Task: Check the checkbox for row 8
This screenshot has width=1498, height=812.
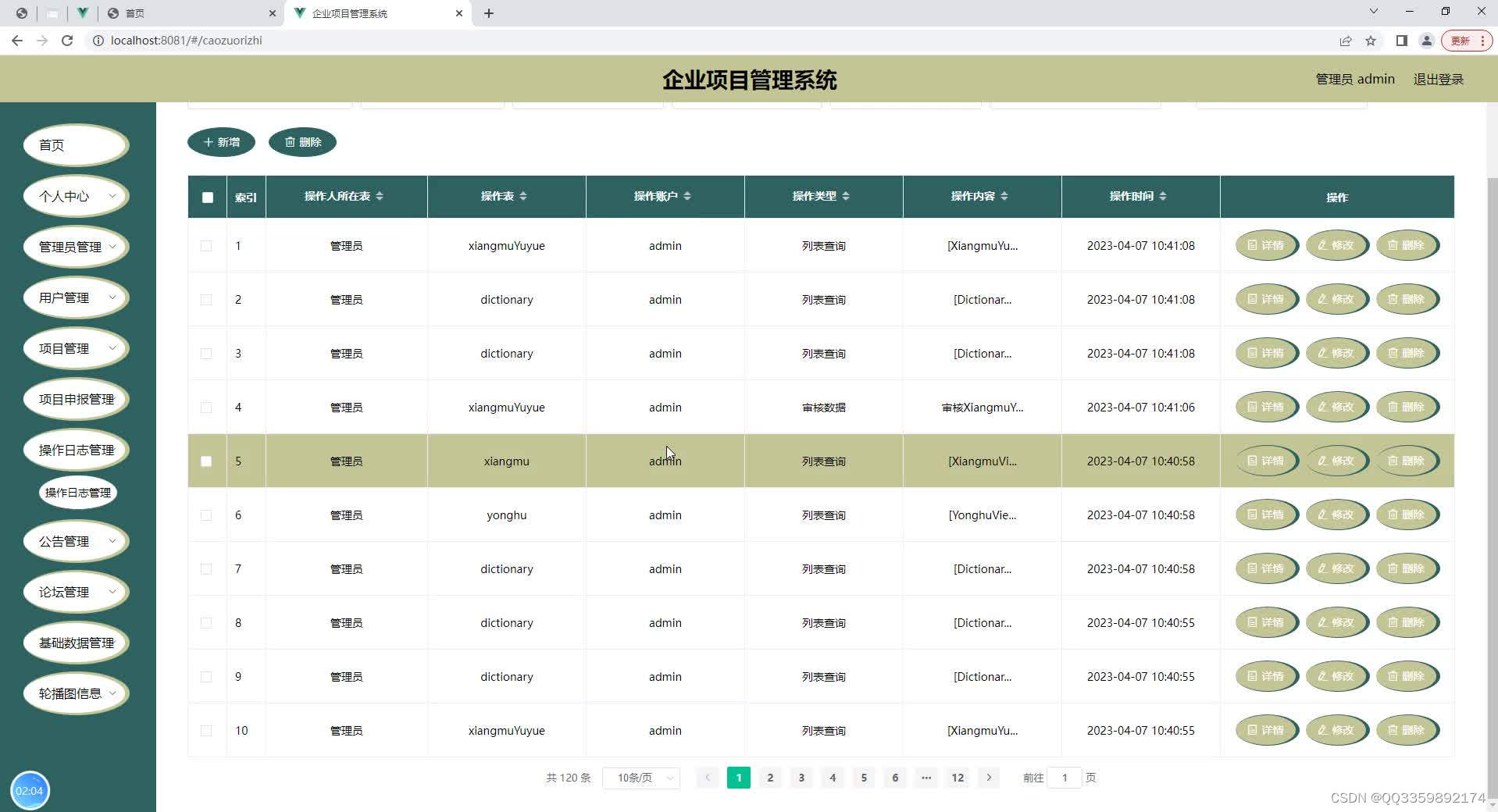Action: coord(206,623)
